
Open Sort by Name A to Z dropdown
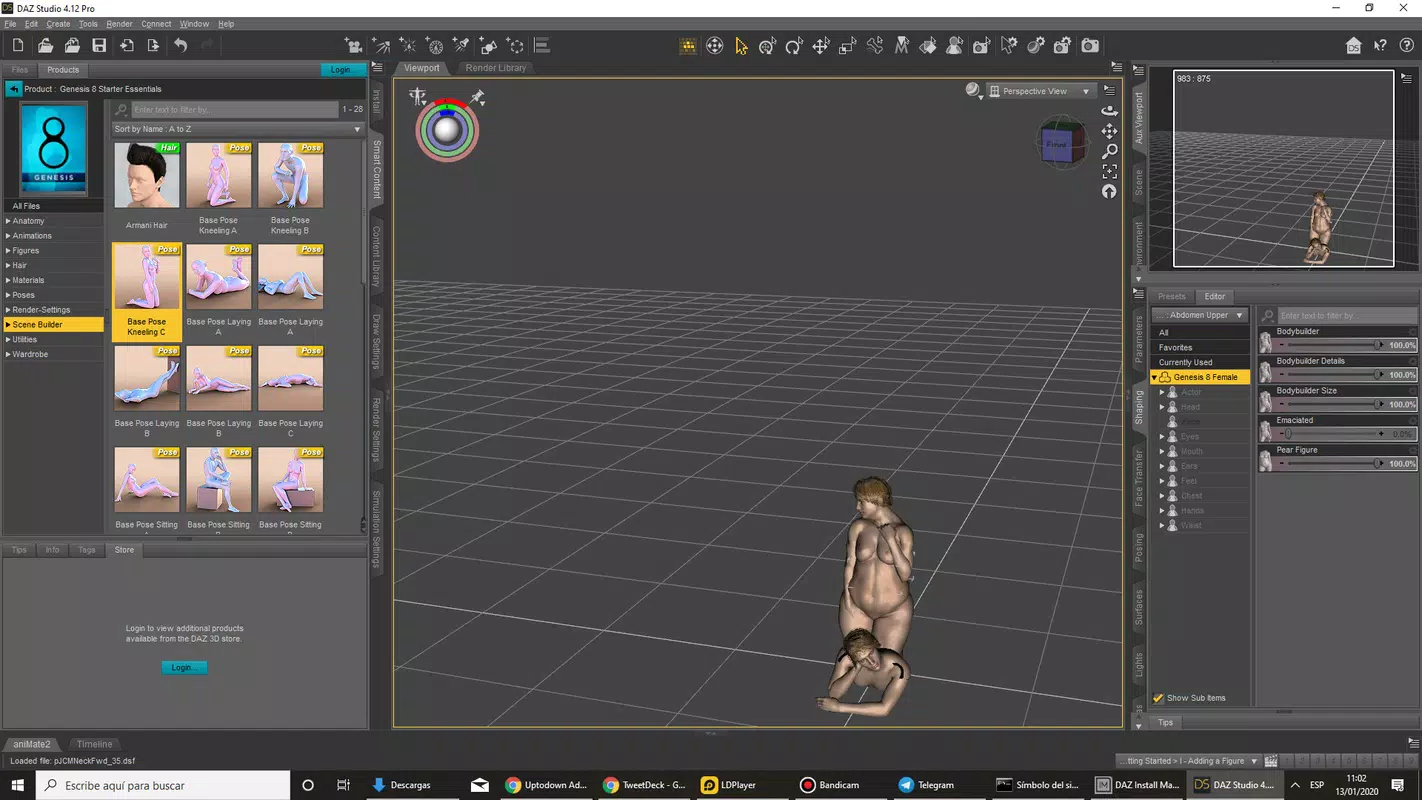coord(238,129)
